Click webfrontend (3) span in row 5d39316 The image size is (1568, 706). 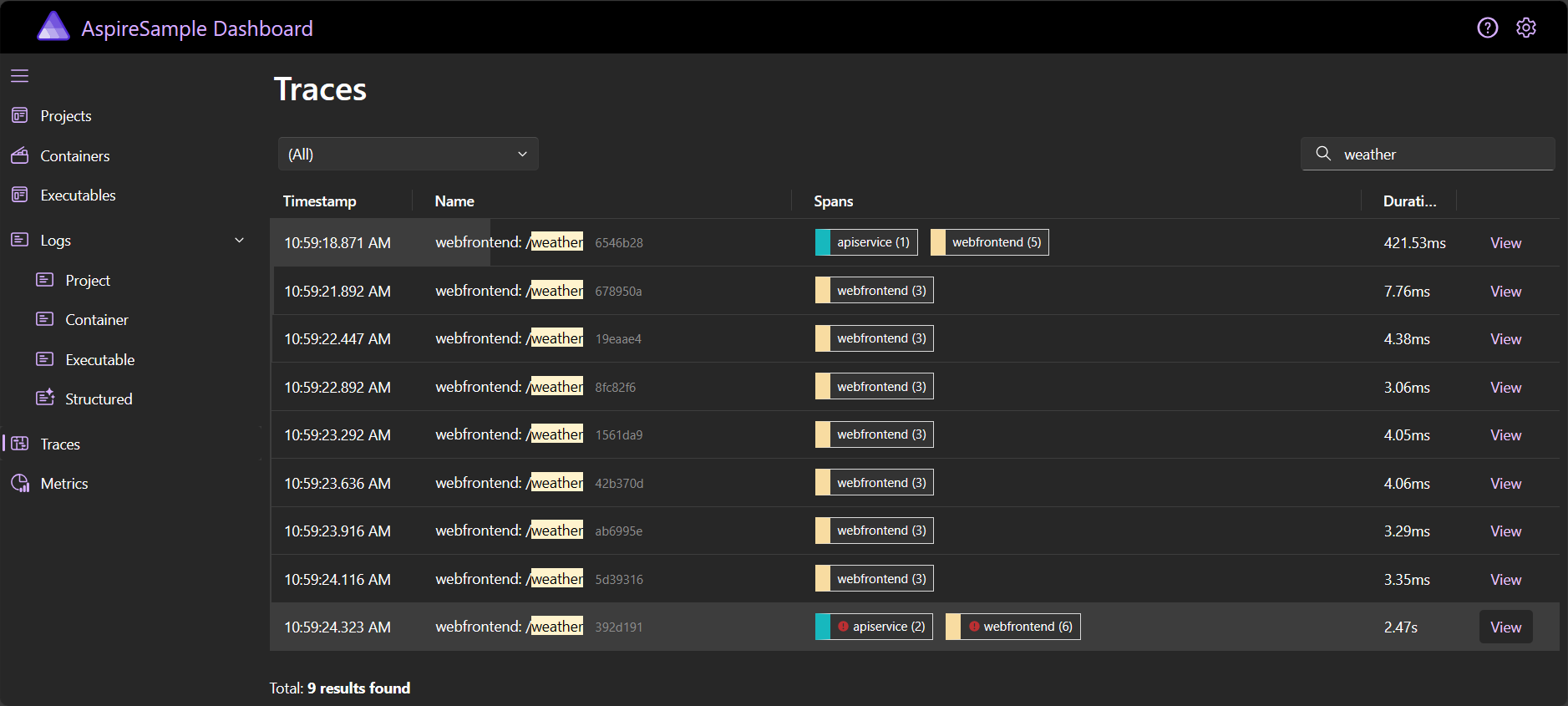click(875, 579)
